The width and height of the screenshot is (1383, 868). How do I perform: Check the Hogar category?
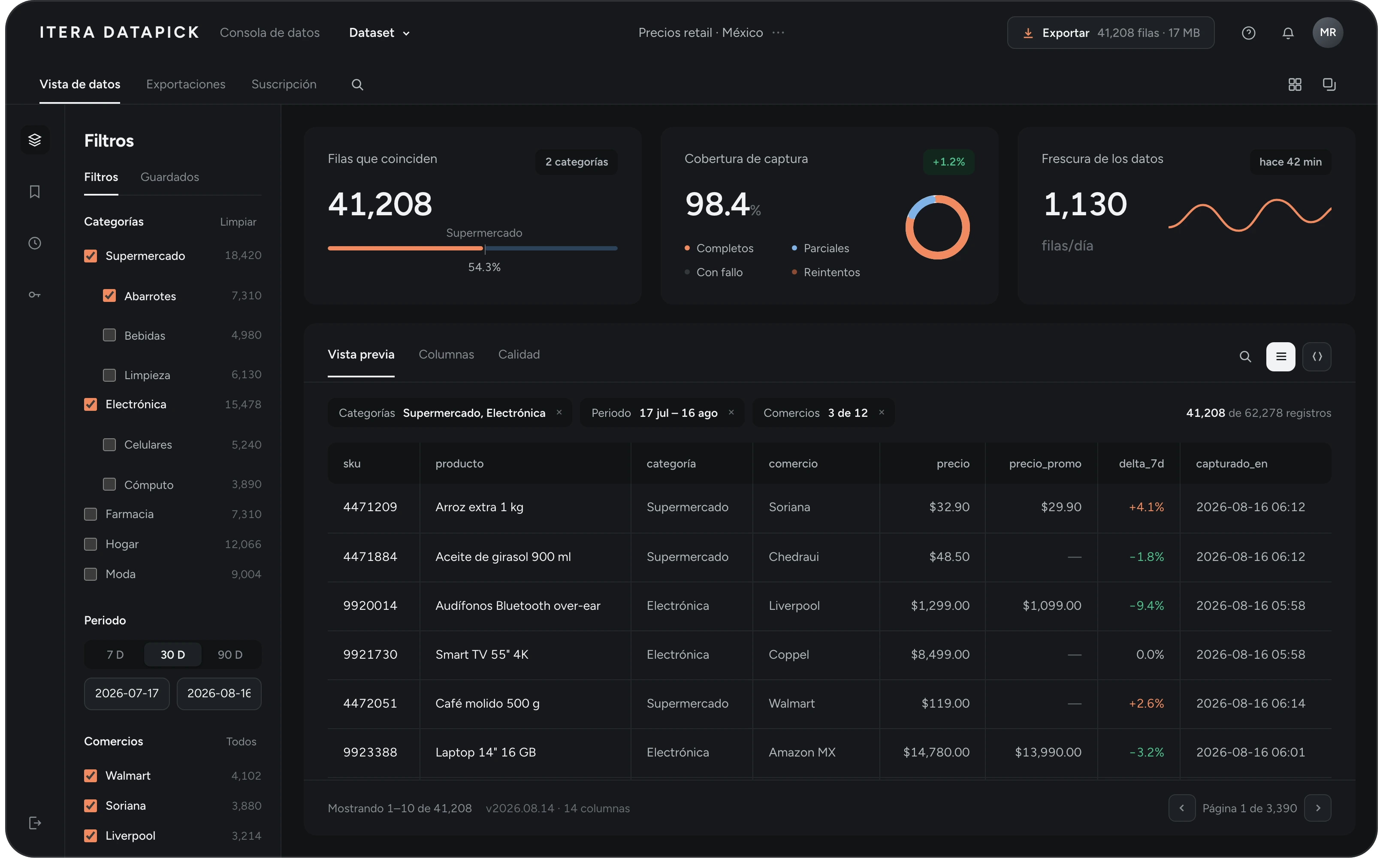pyautogui.click(x=90, y=544)
